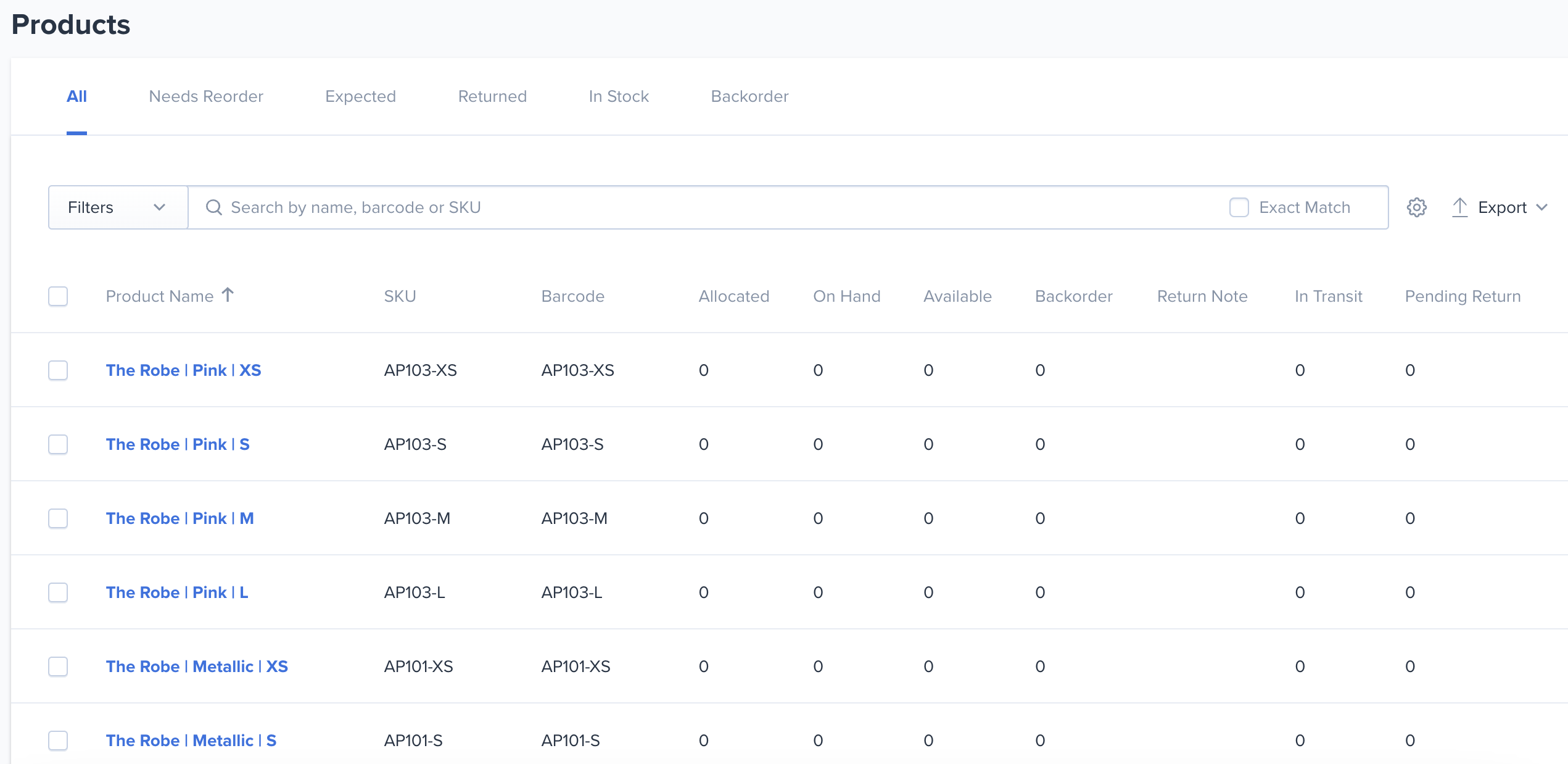
Task: Select the Robe Metallic XS row checkbox
Action: (58, 666)
